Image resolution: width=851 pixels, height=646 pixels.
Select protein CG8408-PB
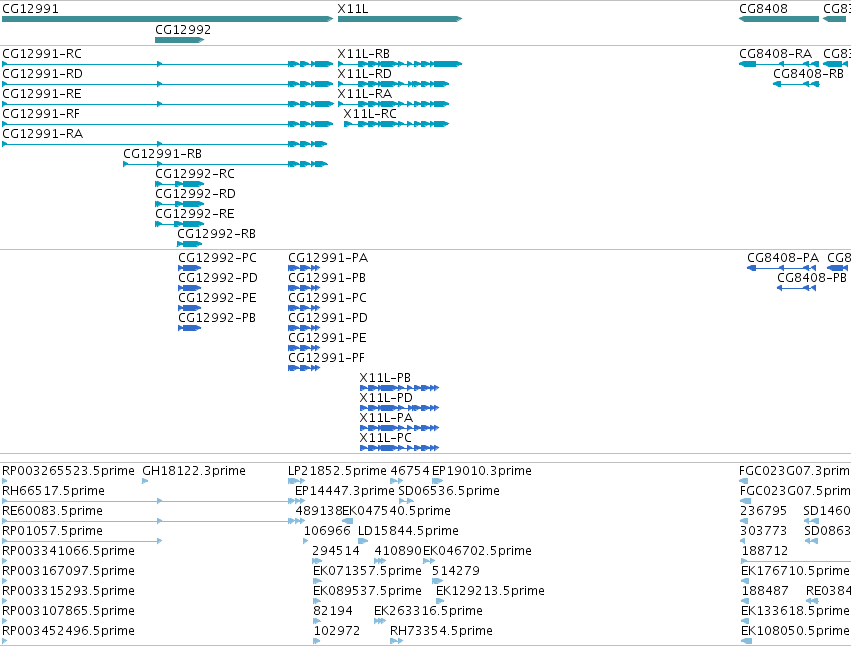812,278
